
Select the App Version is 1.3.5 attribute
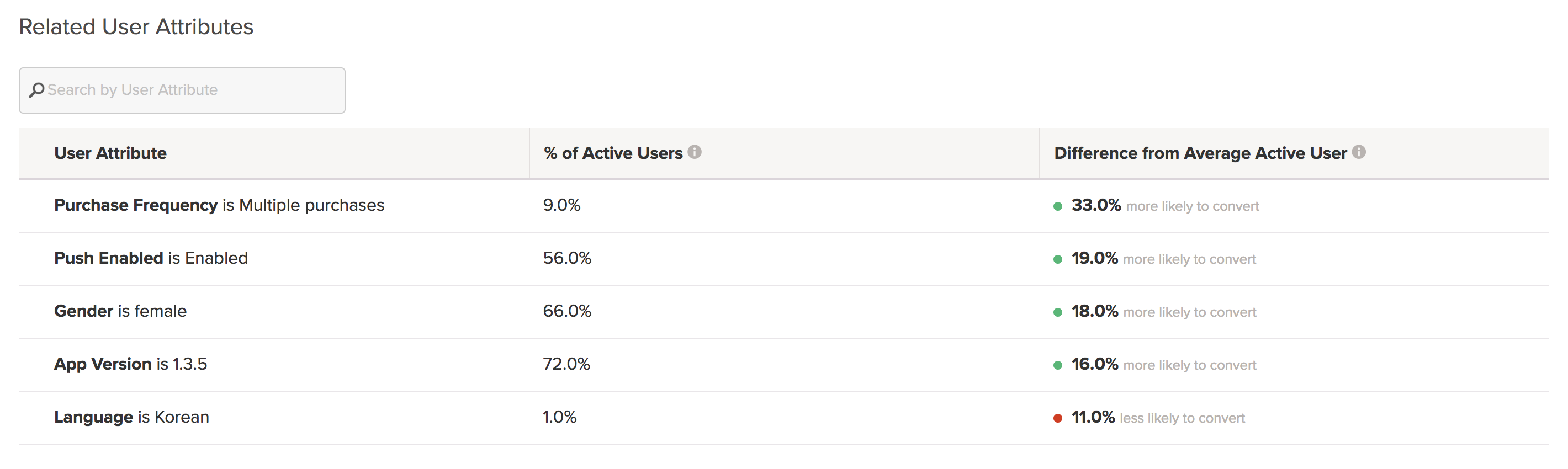(130, 364)
